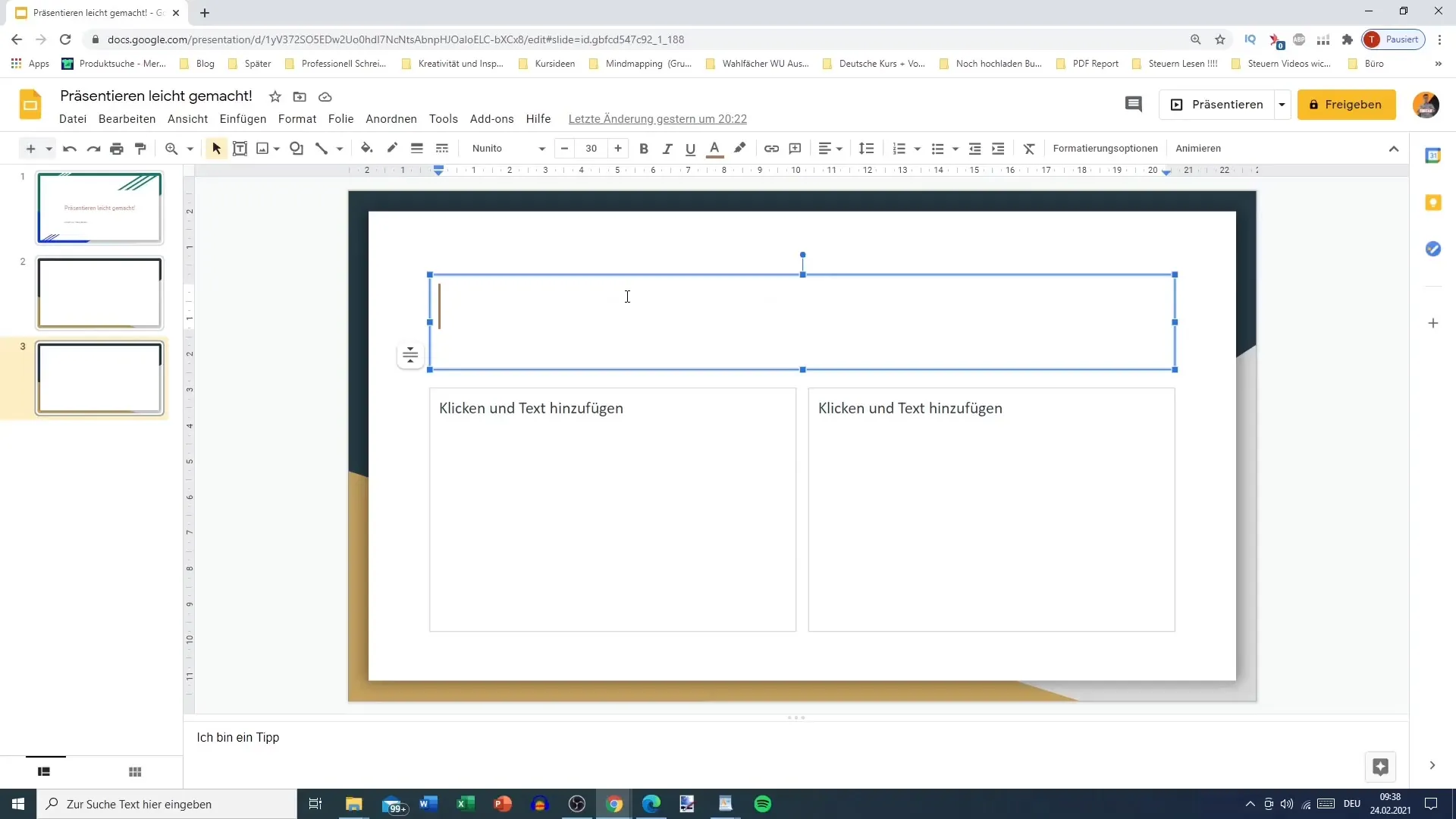Clear formatting with the crossed T icon
Viewport: 1456px width, 819px height.
pos(1029,149)
